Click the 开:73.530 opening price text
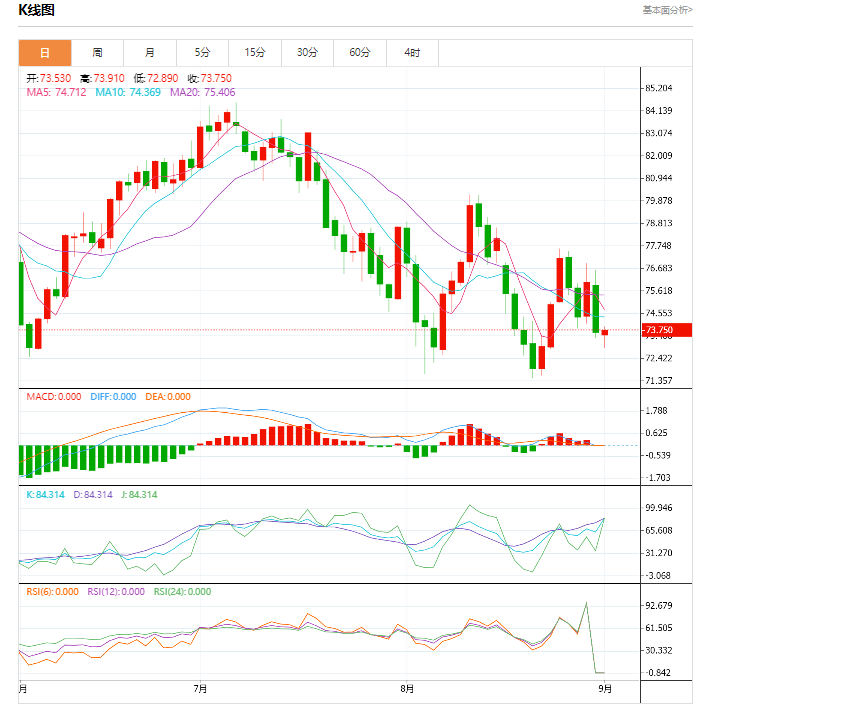 click(49, 78)
